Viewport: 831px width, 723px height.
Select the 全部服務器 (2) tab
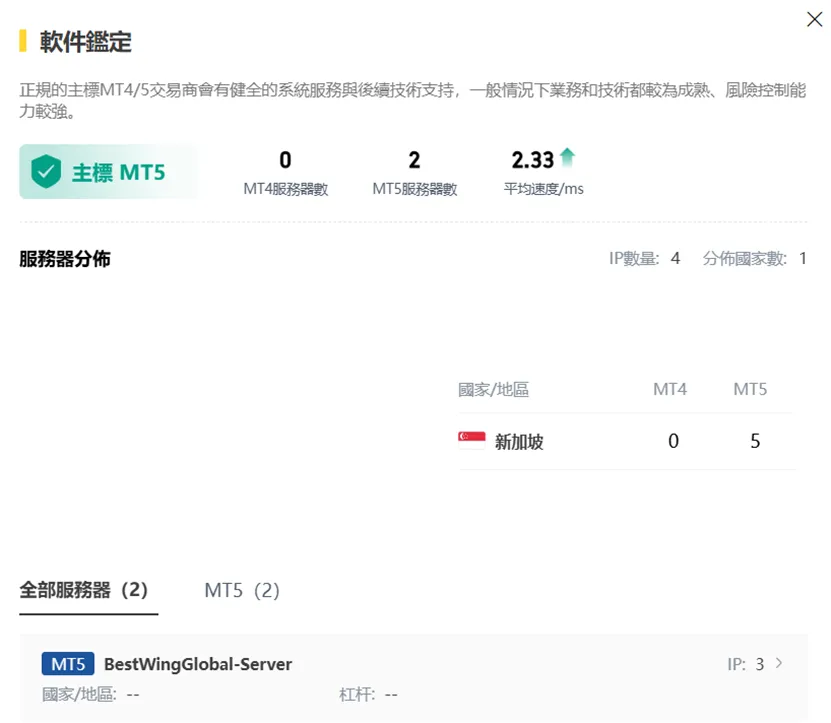pos(84,590)
